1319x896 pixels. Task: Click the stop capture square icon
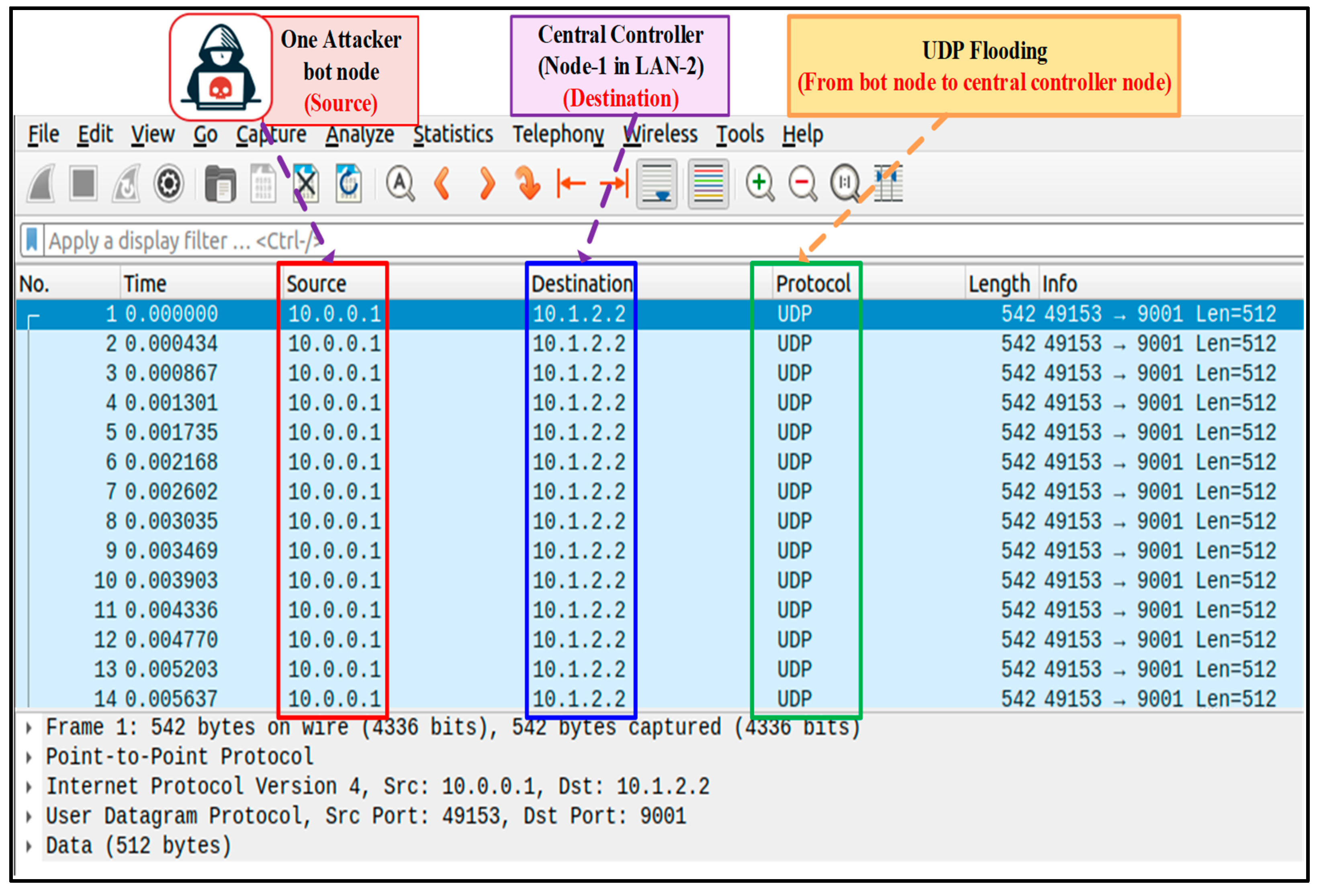(x=84, y=183)
